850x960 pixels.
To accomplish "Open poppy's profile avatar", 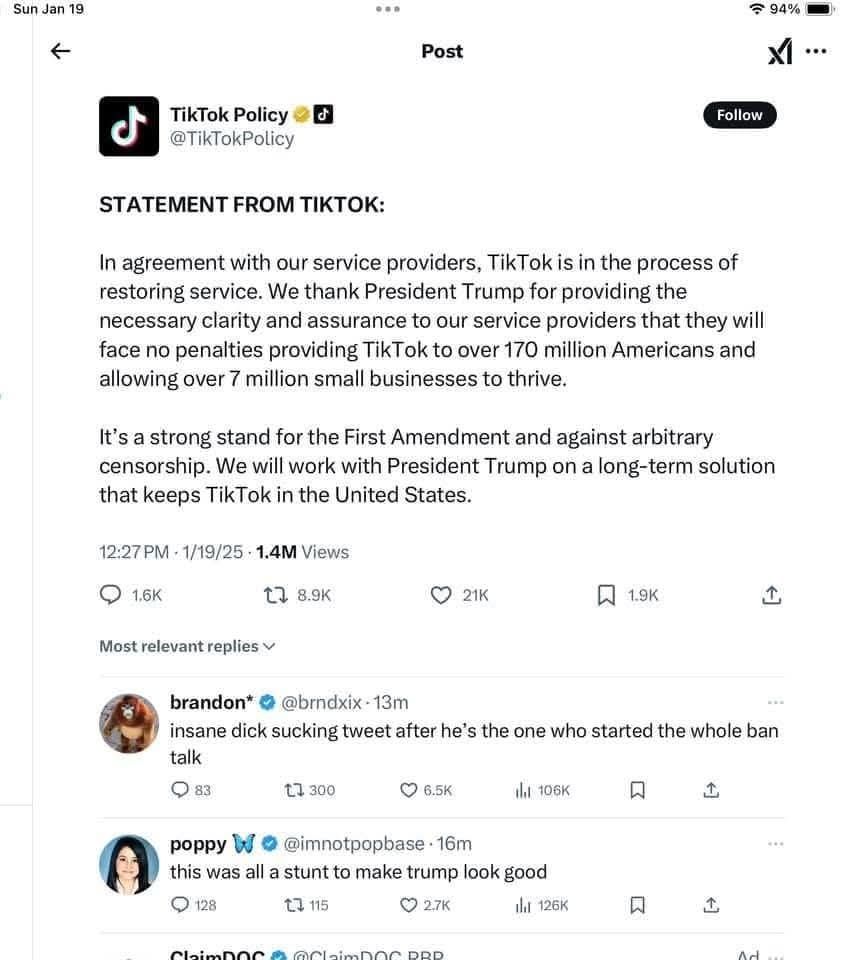I will pos(129,864).
